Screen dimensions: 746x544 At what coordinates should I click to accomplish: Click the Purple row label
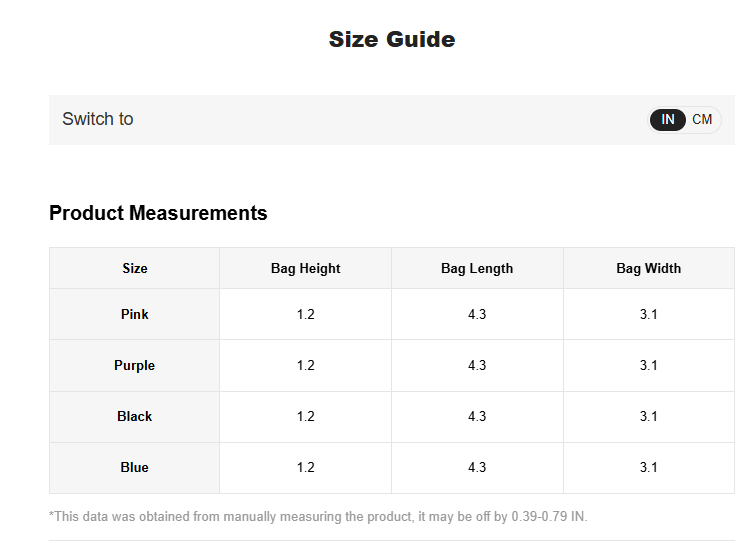click(135, 366)
